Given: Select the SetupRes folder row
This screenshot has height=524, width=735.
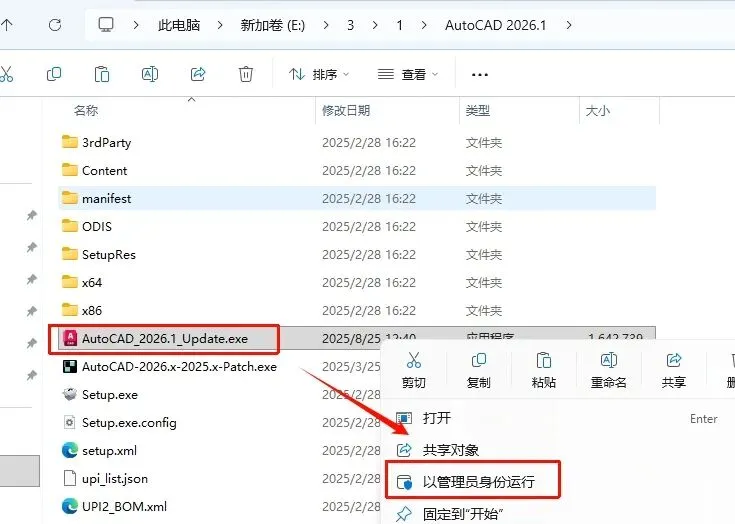Looking at the screenshot, I should tap(357, 254).
